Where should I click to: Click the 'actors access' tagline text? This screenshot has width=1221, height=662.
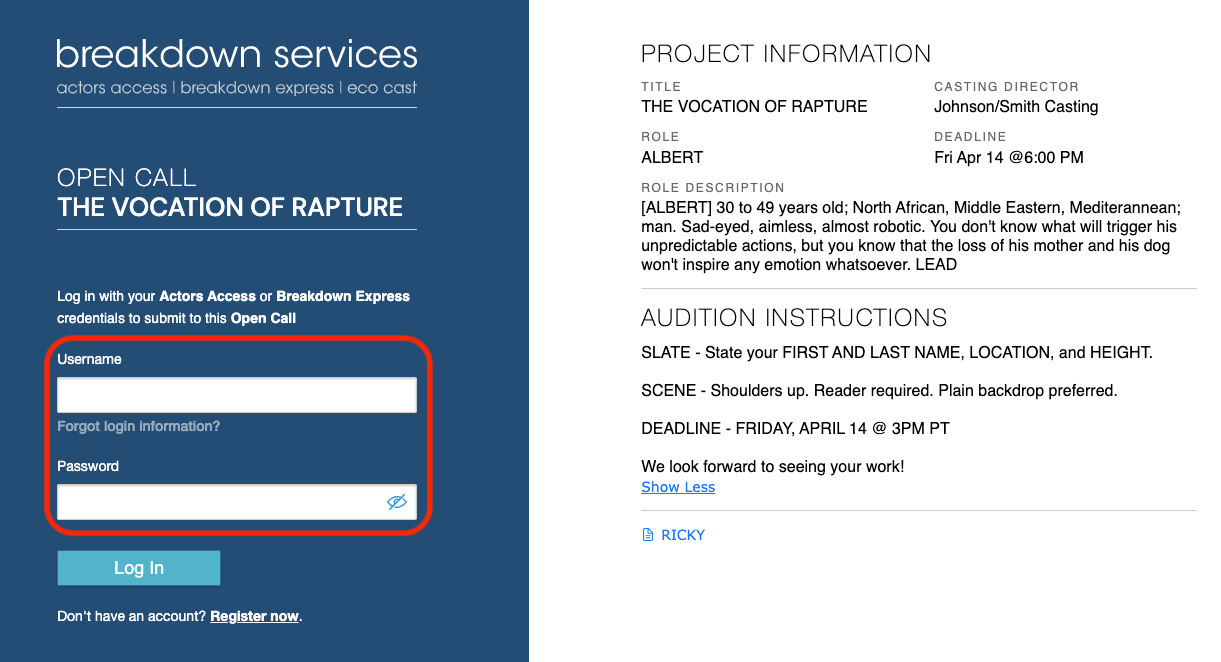[112, 88]
